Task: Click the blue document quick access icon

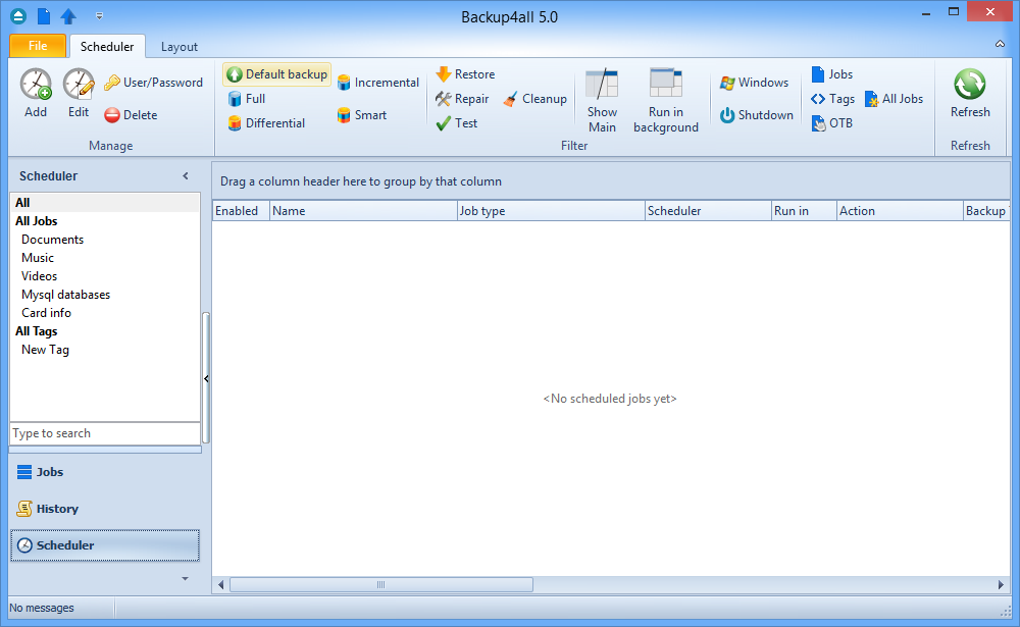Action: point(44,16)
